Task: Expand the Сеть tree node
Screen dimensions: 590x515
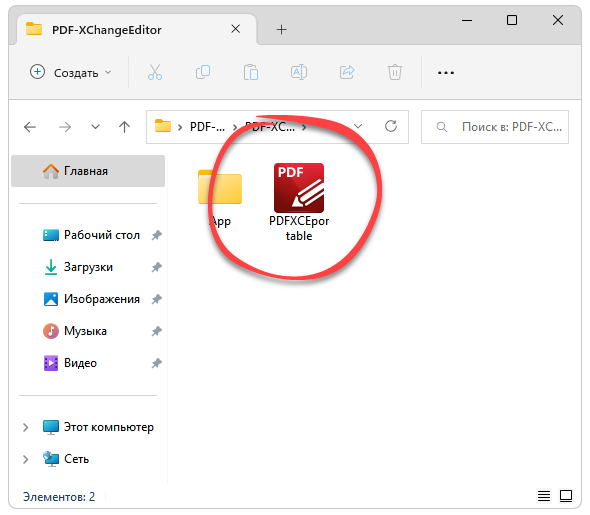Action: click(25, 459)
